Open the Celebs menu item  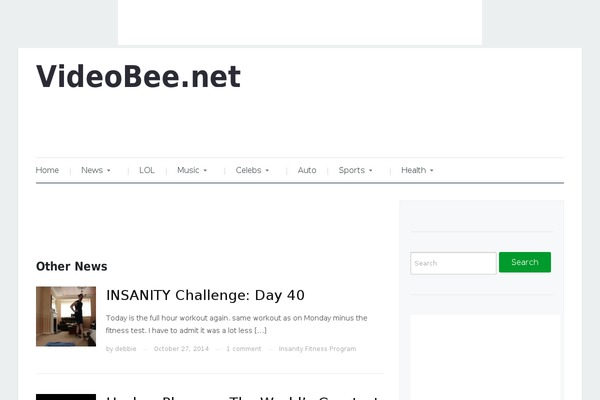pyautogui.click(x=248, y=170)
